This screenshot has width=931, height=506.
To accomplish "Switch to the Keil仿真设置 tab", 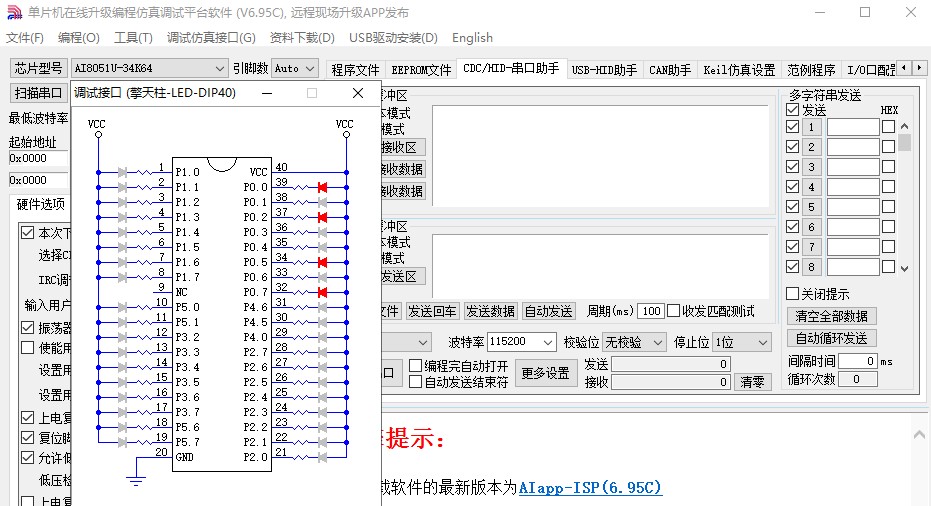I will pyautogui.click(x=739, y=70).
